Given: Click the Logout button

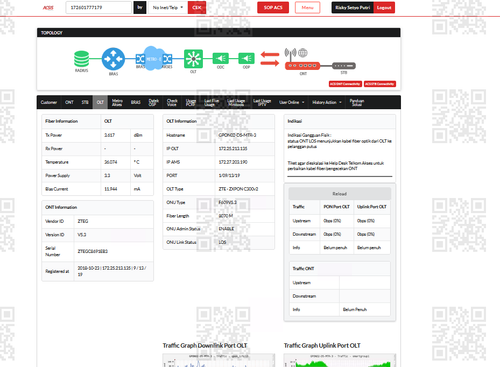Looking at the screenshot, I should [x=384, y=7].
